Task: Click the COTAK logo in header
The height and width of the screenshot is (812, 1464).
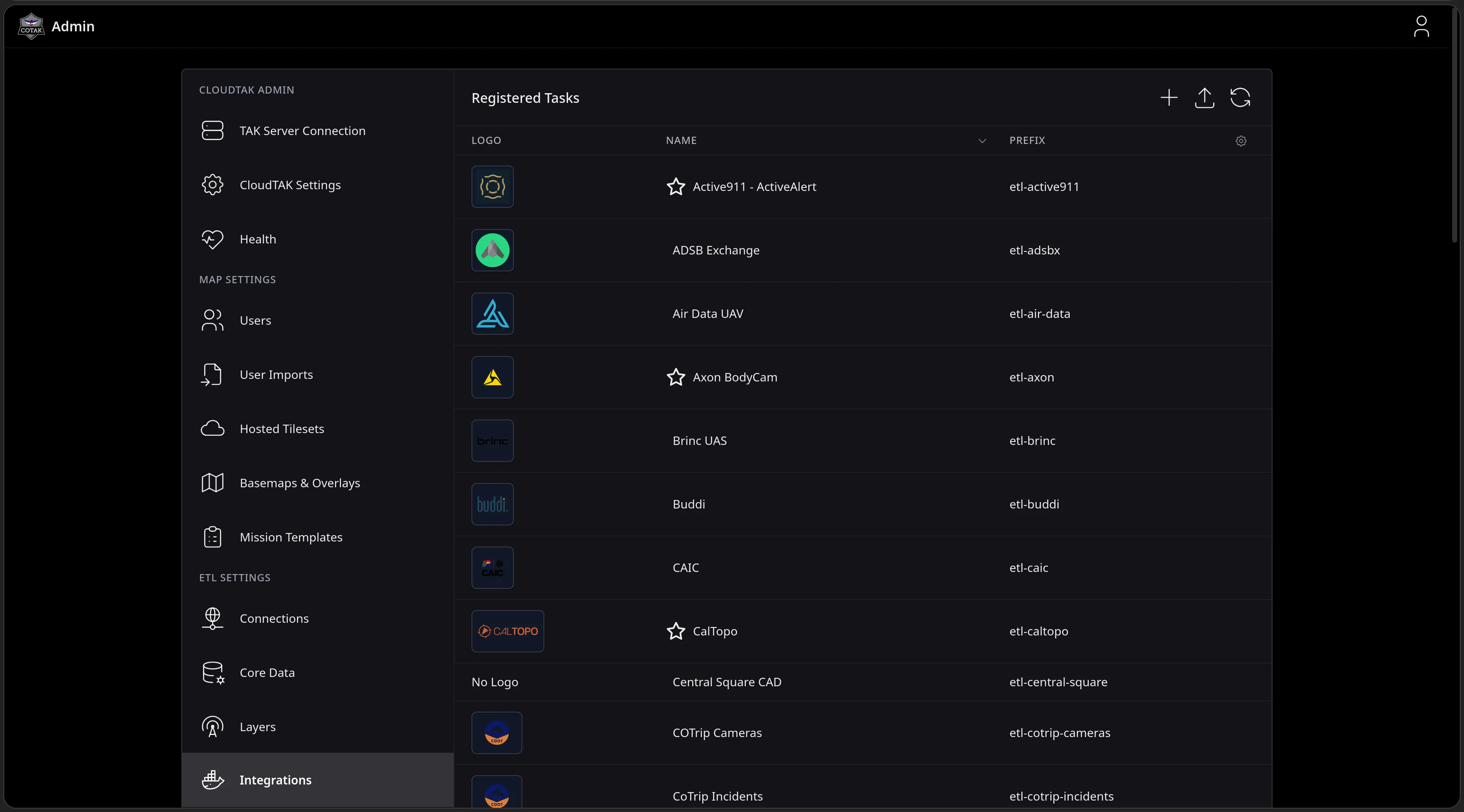Action: [x=31, y=26]
